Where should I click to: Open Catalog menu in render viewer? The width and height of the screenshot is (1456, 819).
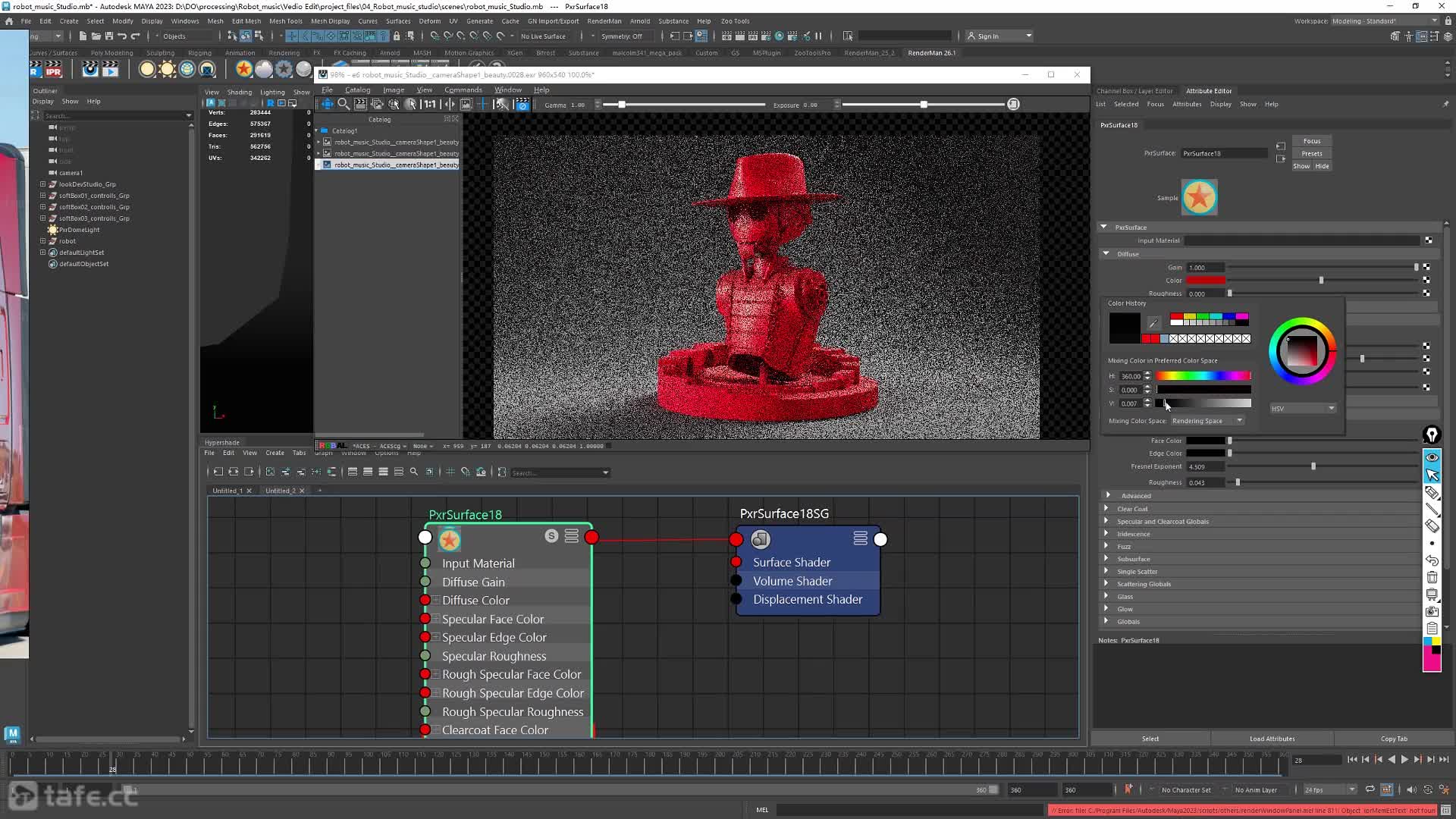pos(358,89)
